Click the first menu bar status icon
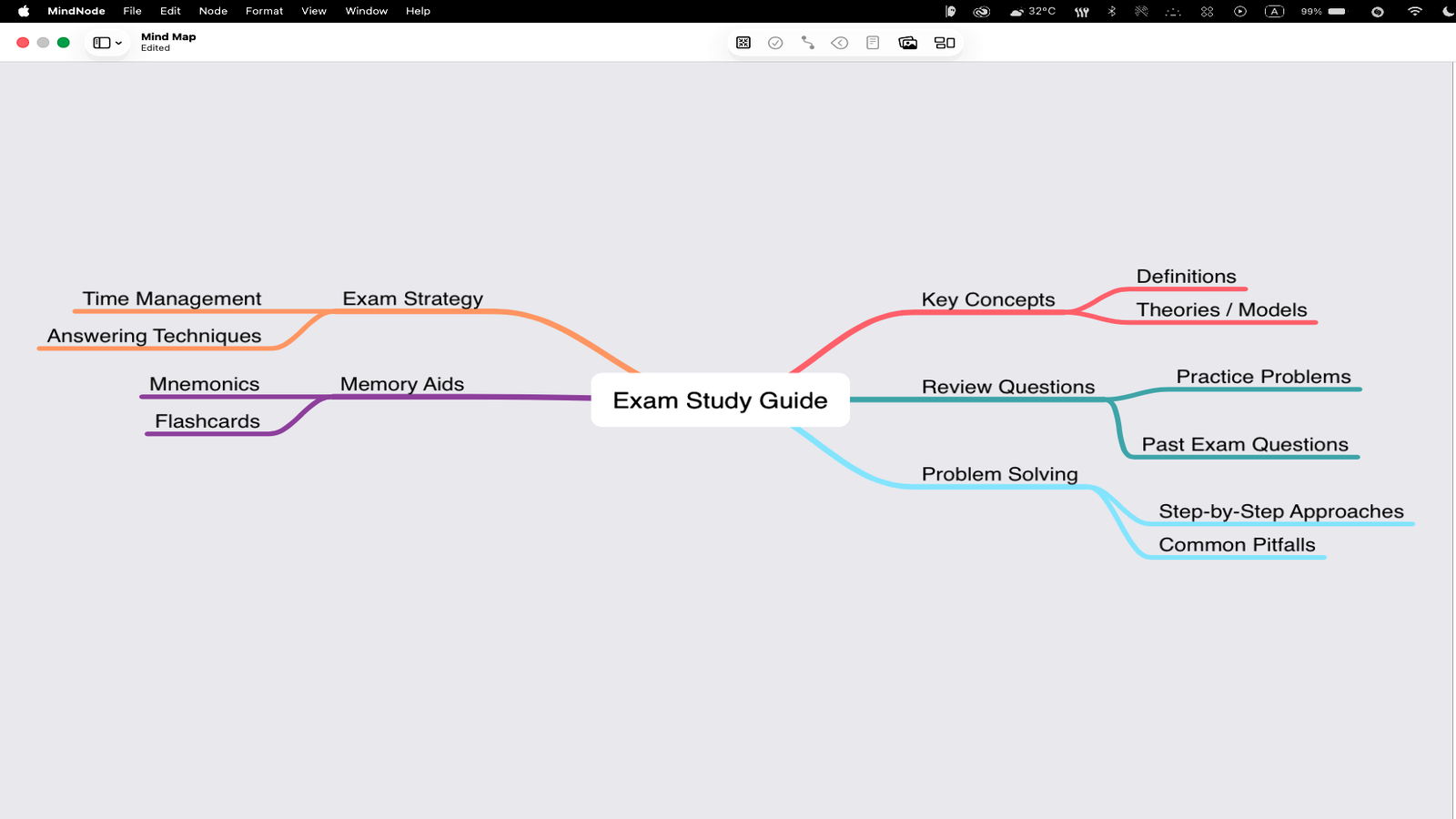 [950, 11]
